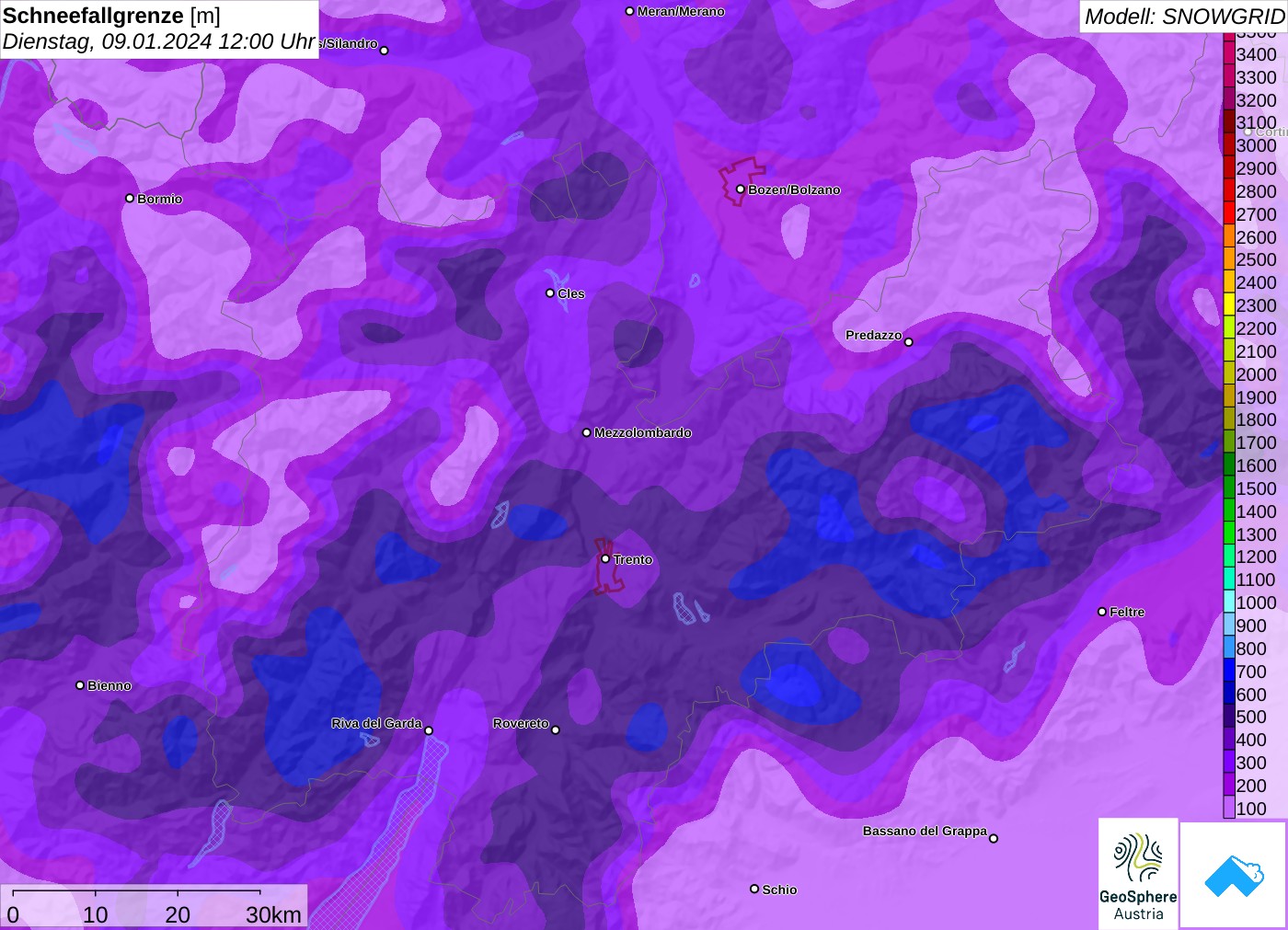Screen dimensions: 1288x930
Task: Click the hatched lake east of Trento
Action: [685, 609]
